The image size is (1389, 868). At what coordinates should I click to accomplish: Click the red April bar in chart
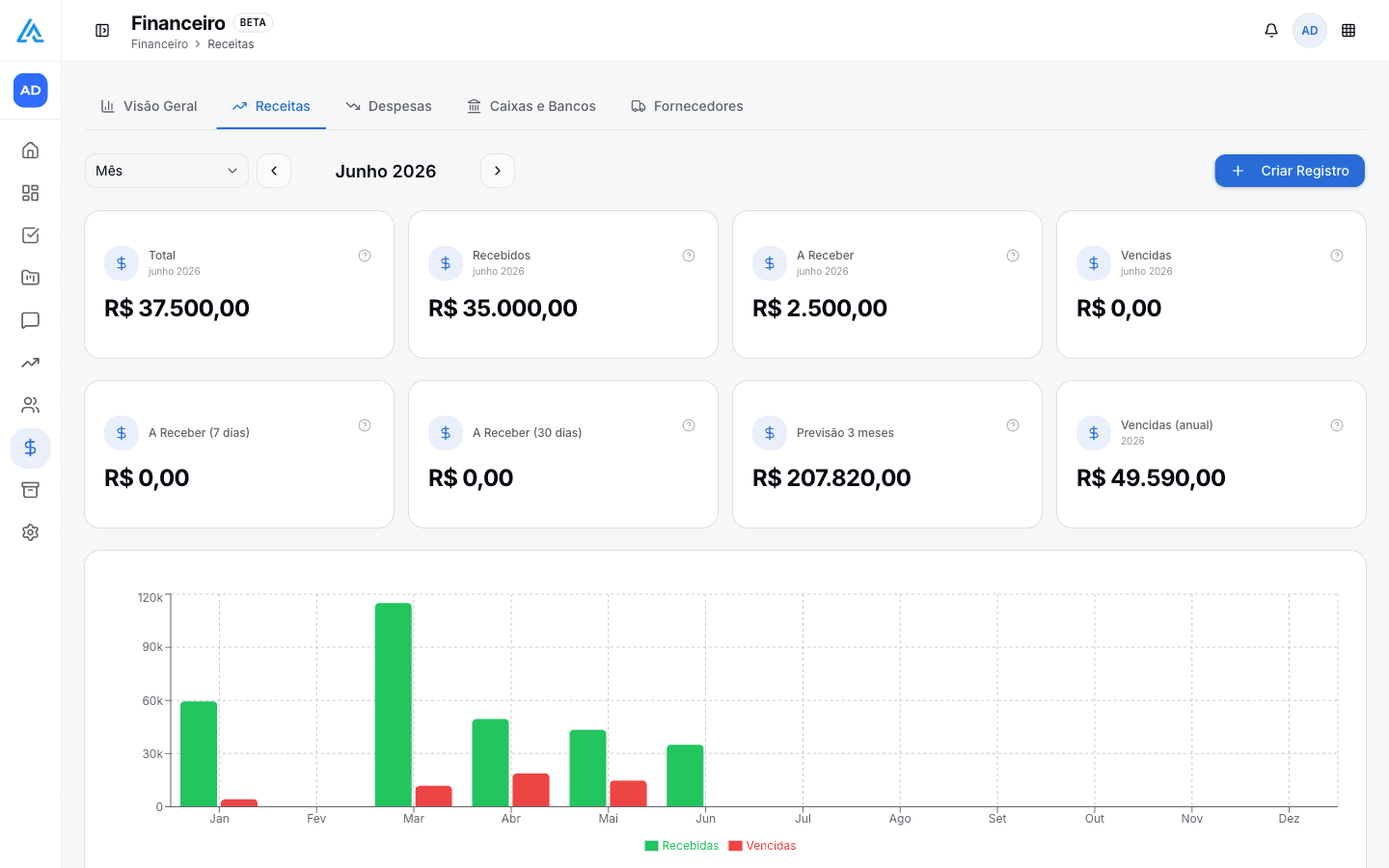coord(531,790)
